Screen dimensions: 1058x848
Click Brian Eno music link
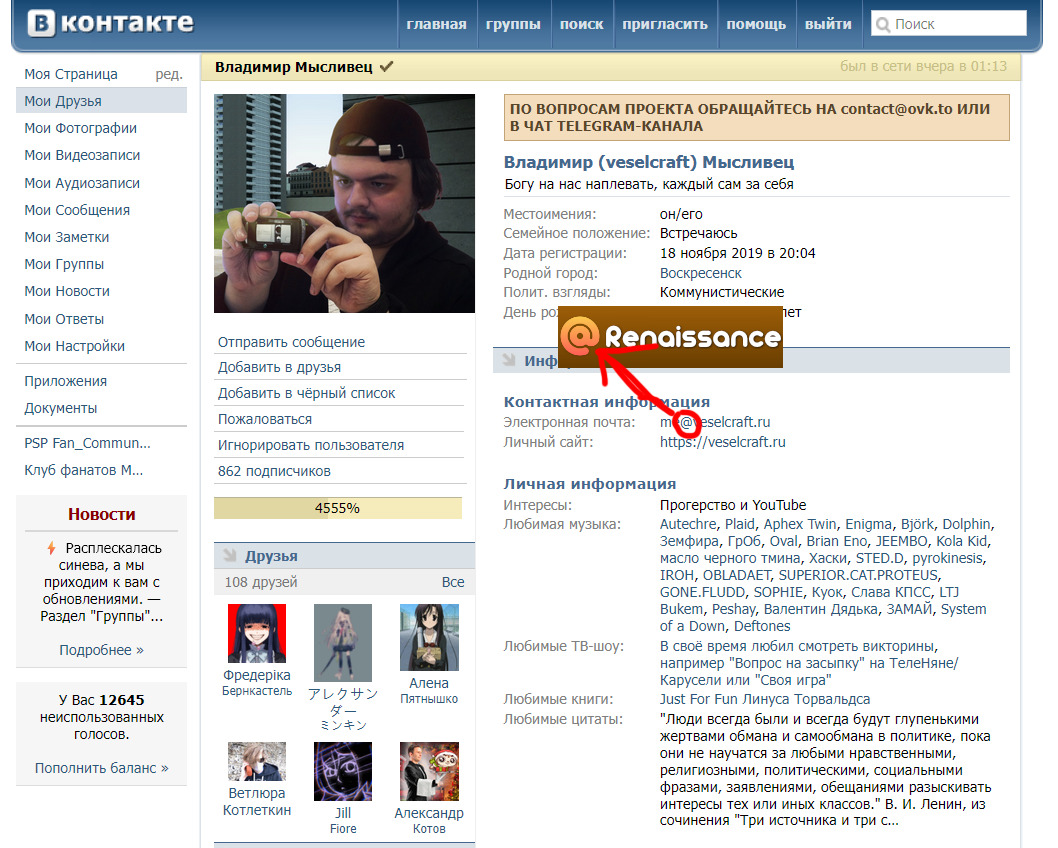[837, 541]
